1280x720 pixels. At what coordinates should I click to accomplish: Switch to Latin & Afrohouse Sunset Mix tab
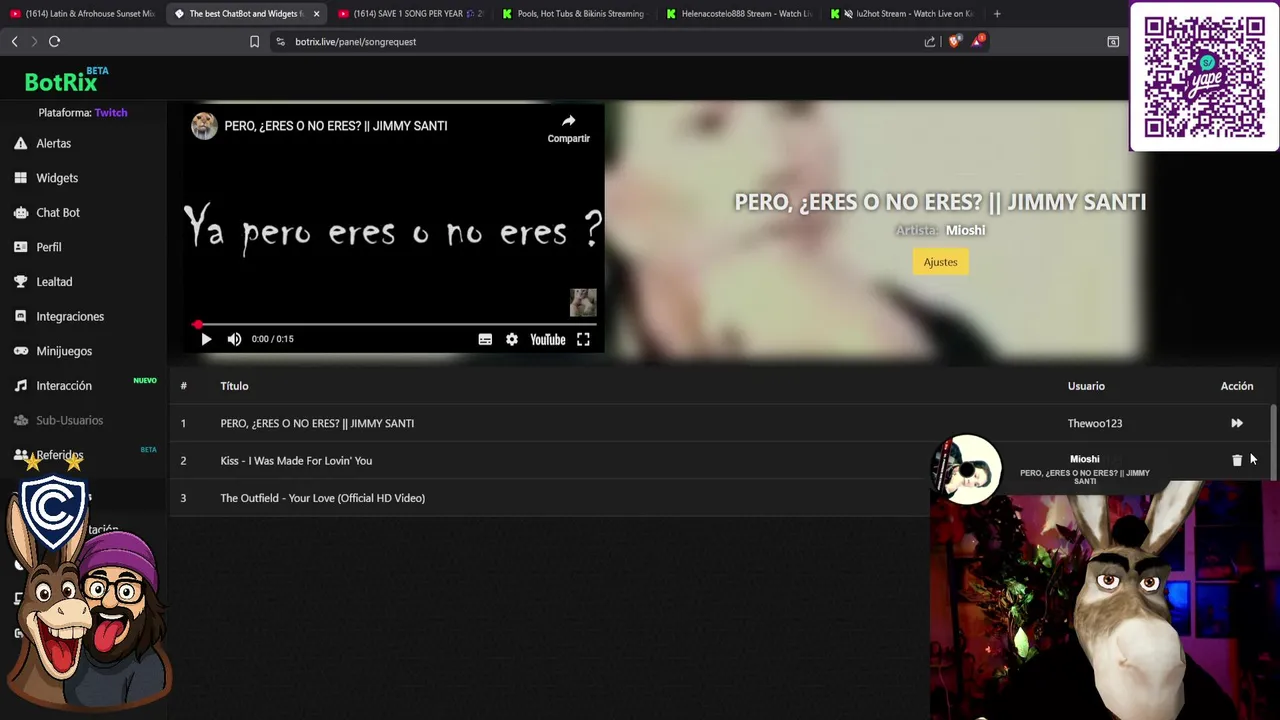tap(82, 14)
